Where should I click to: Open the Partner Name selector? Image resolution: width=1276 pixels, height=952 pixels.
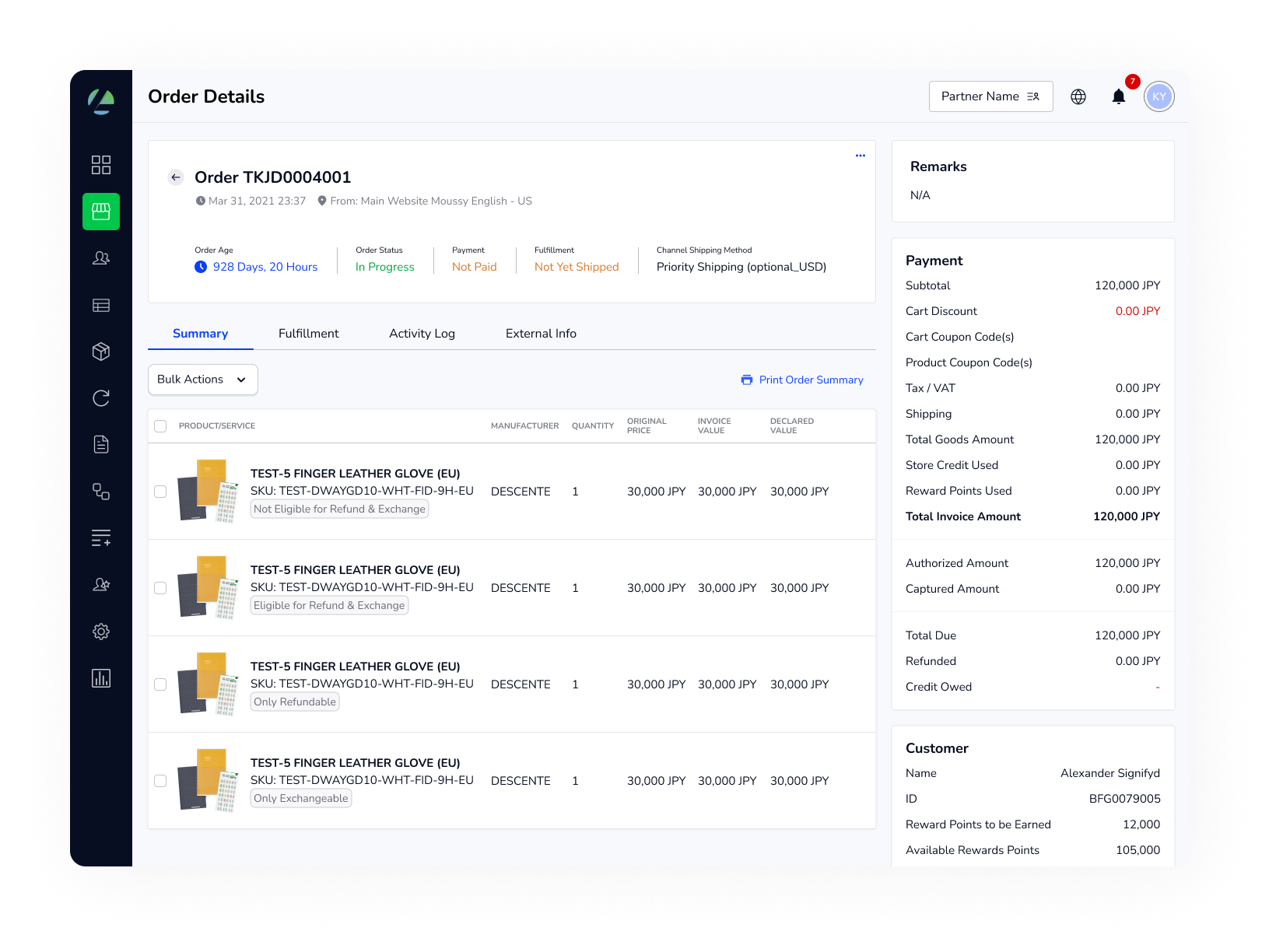(991, 96)
